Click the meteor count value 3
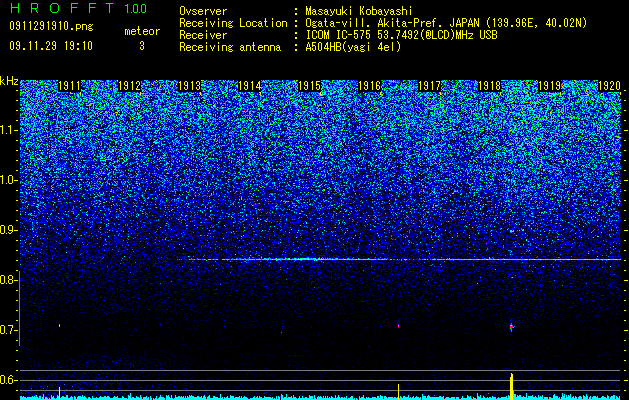The image size is (629, 400). click(x=142, y=46)
